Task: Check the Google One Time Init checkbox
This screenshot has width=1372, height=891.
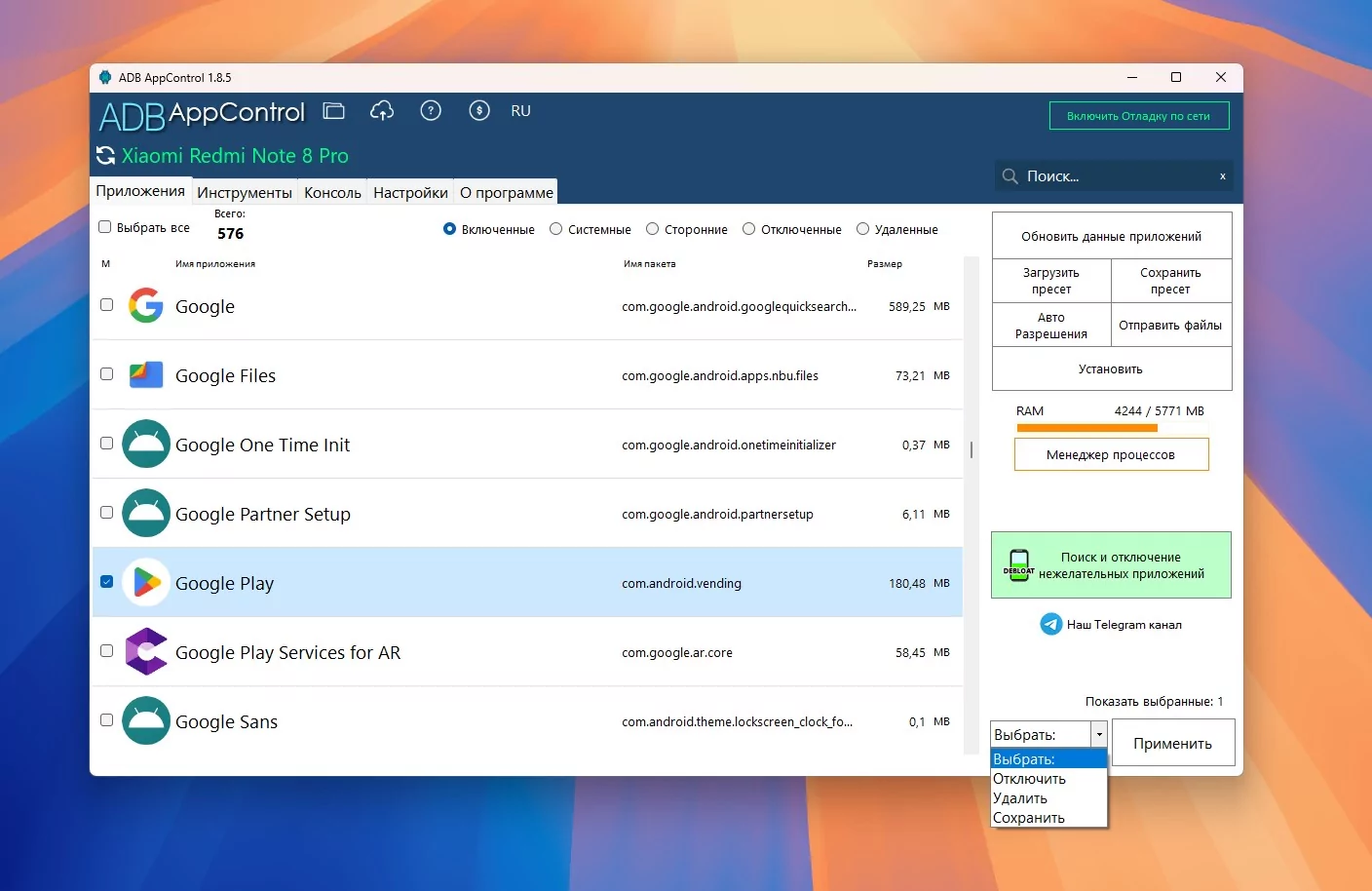Action: [x=107, y=444]
